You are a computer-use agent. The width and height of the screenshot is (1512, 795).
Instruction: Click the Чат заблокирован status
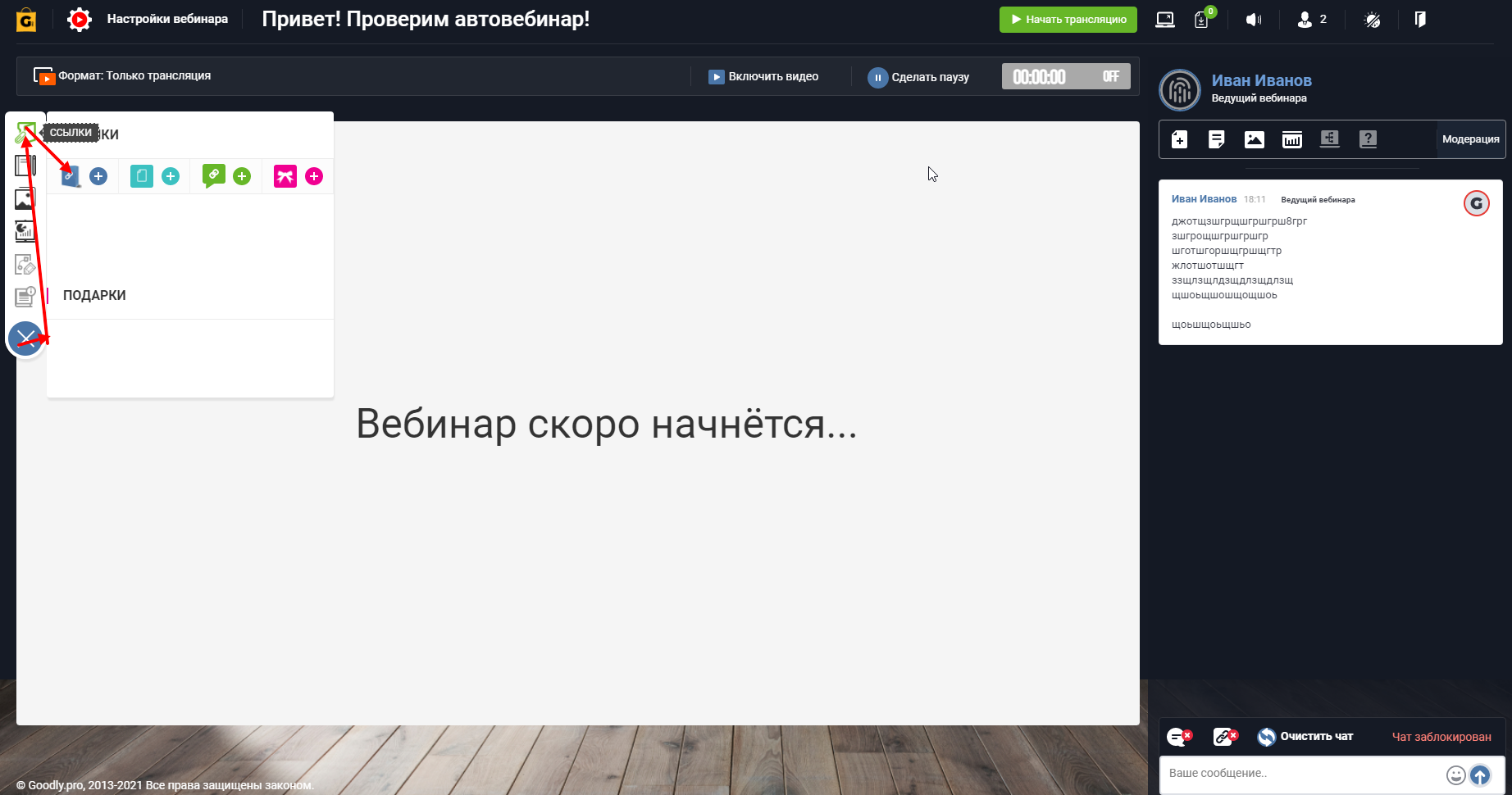tap(1441, 737)
